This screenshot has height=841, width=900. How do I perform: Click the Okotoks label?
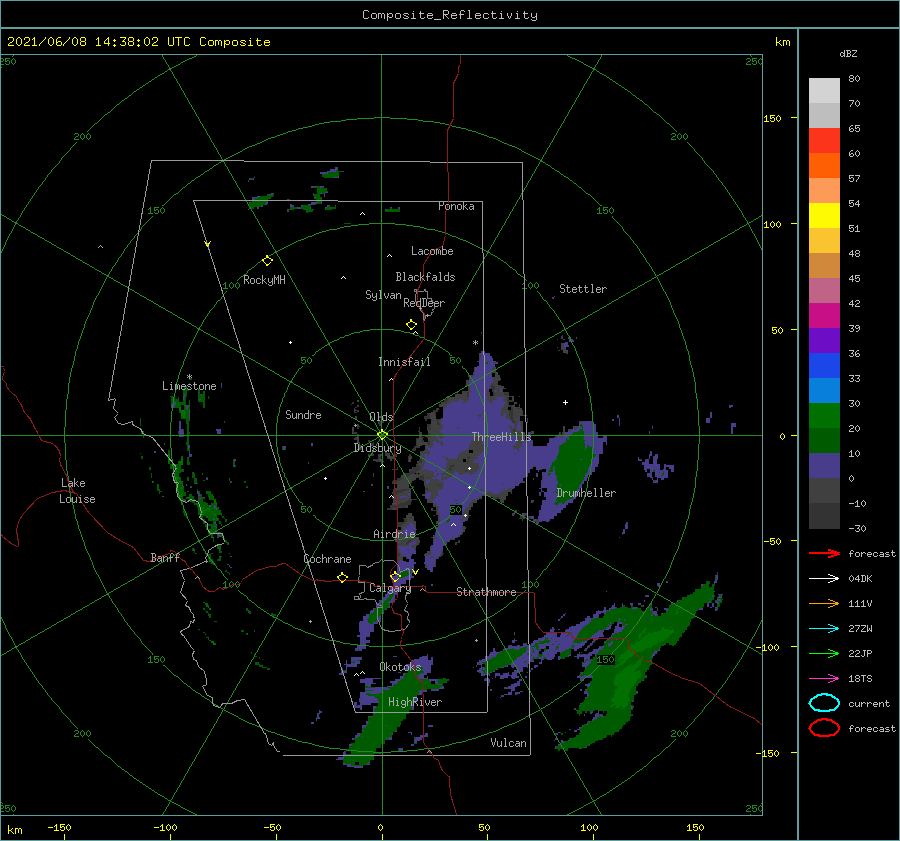coord(400,667)
